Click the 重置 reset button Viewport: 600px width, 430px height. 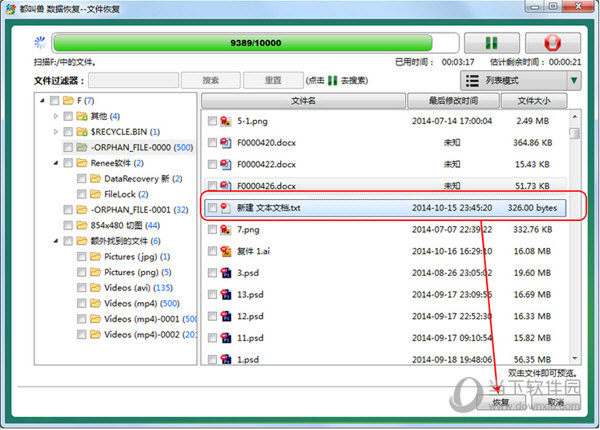tap(273, 80)
